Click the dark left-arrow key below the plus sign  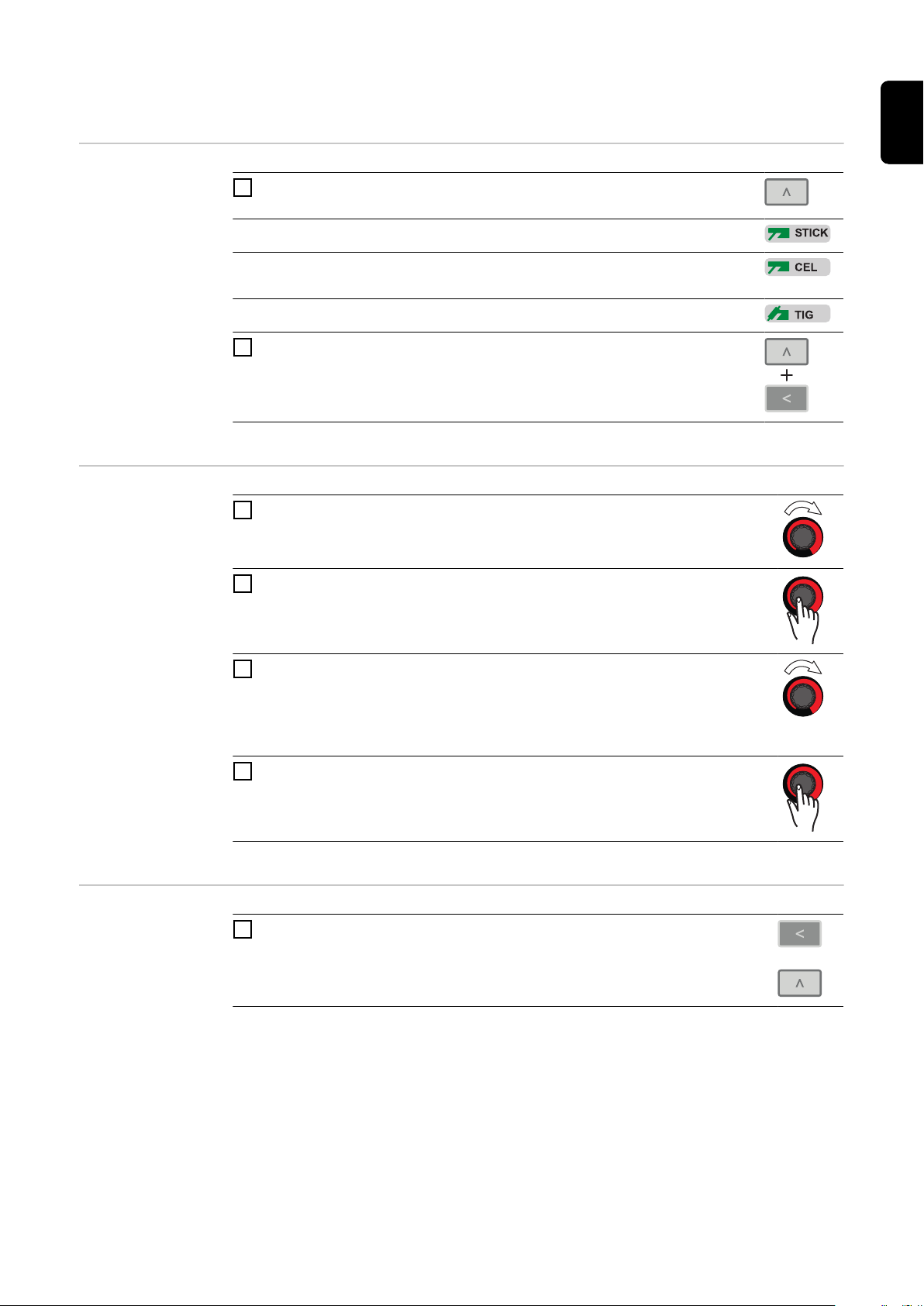coord(786,398)
